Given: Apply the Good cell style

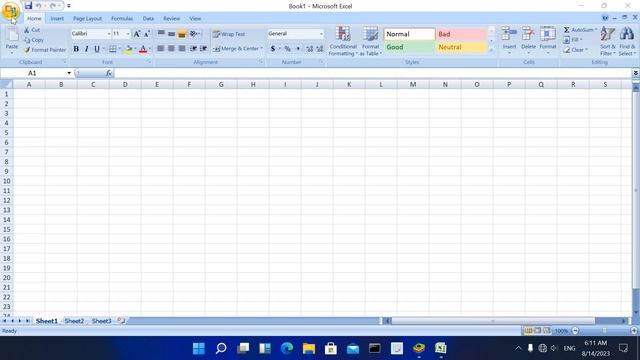Looking at the screenshot, I should (409, 47).
